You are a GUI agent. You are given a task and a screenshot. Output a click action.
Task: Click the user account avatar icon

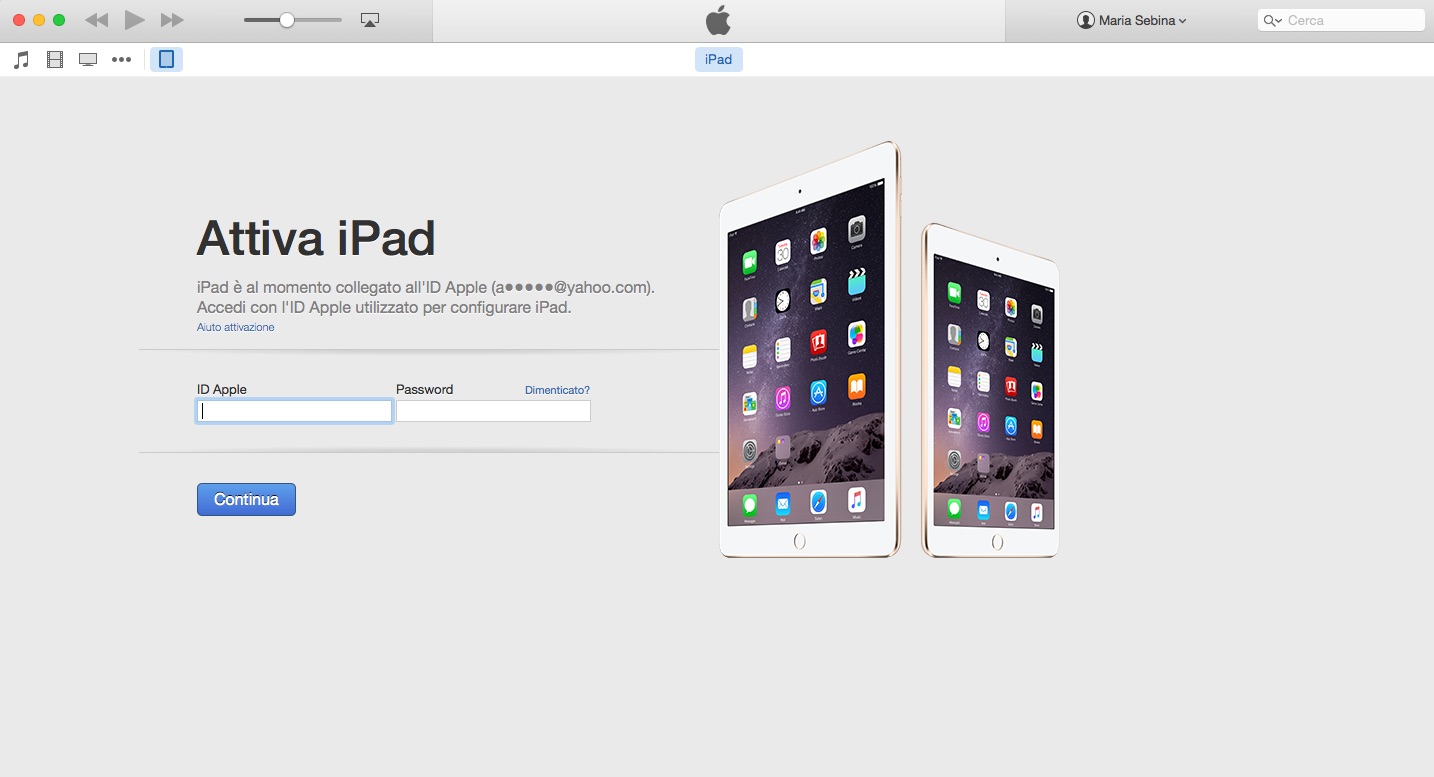click(x=1085, y=20)
